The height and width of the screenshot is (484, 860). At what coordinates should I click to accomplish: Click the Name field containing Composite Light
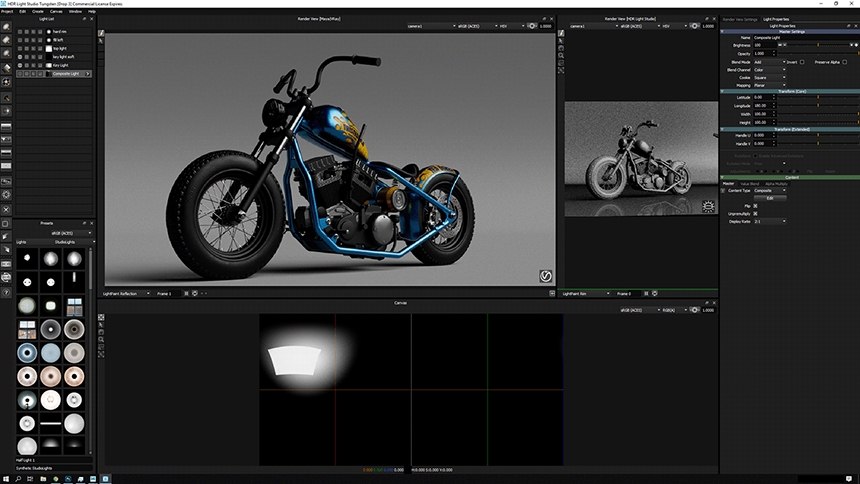click(805, 37)
